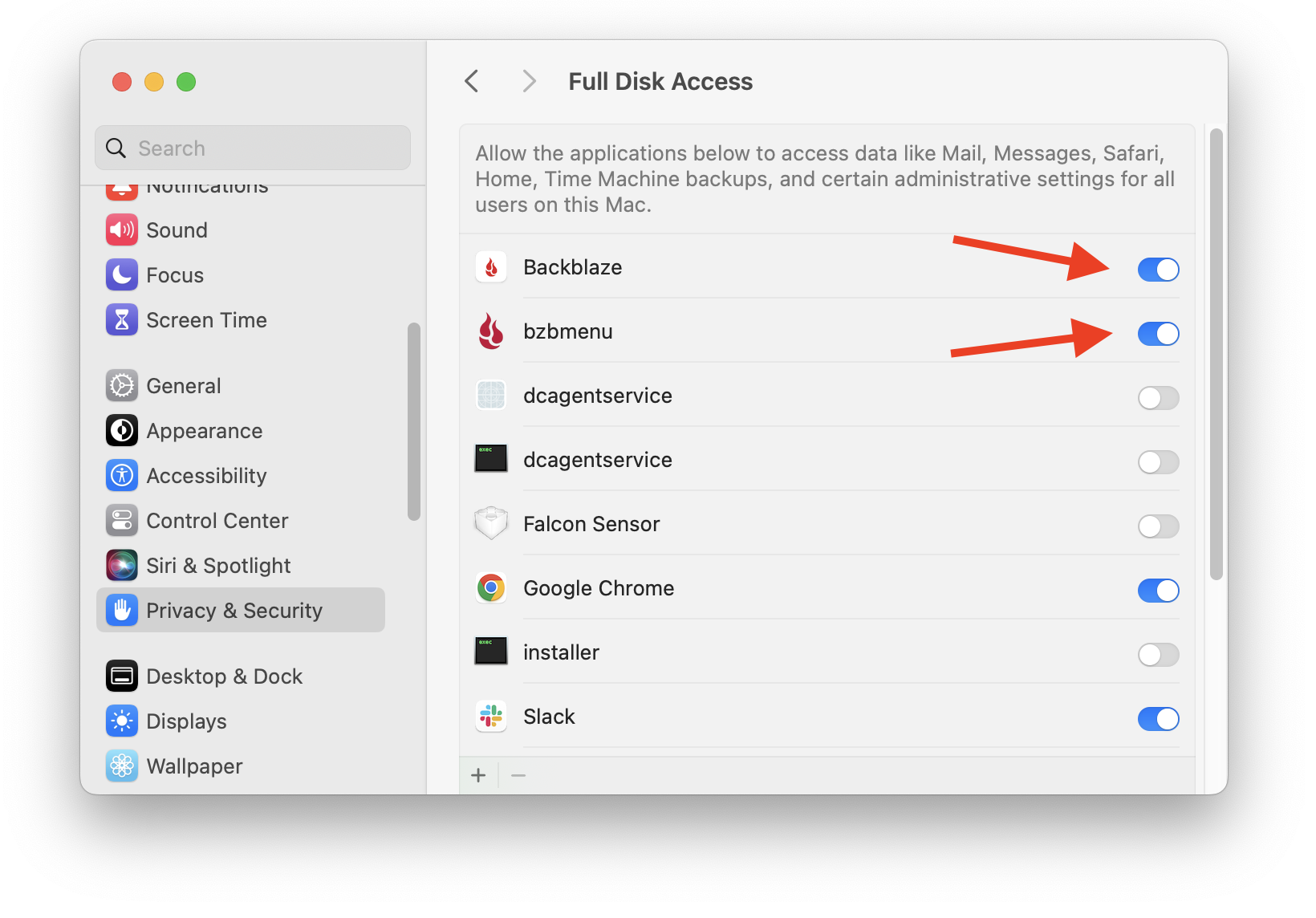Open the Appearance settings pane

(241, 431)
